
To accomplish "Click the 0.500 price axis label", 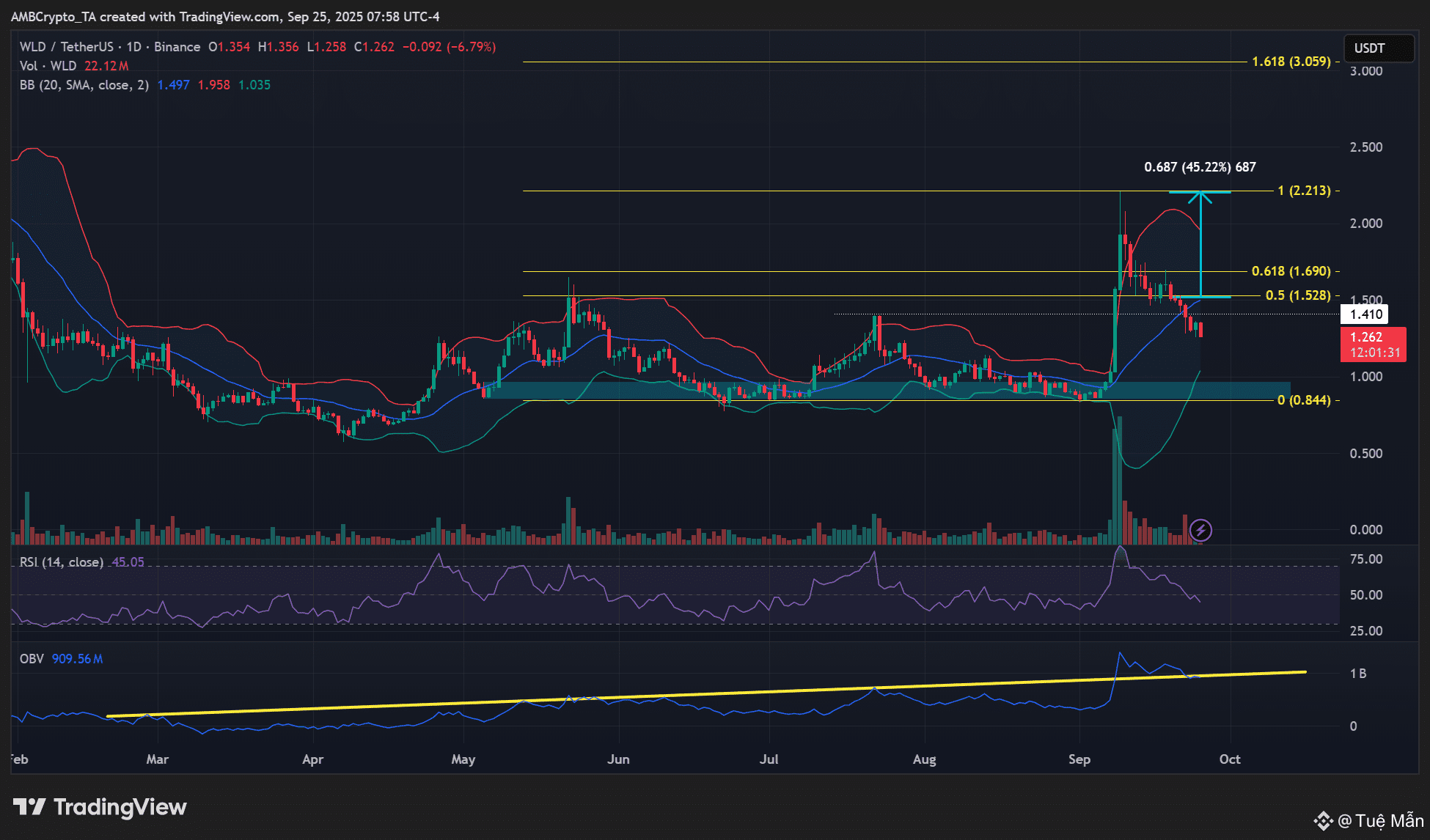I will pos(1366,454).
